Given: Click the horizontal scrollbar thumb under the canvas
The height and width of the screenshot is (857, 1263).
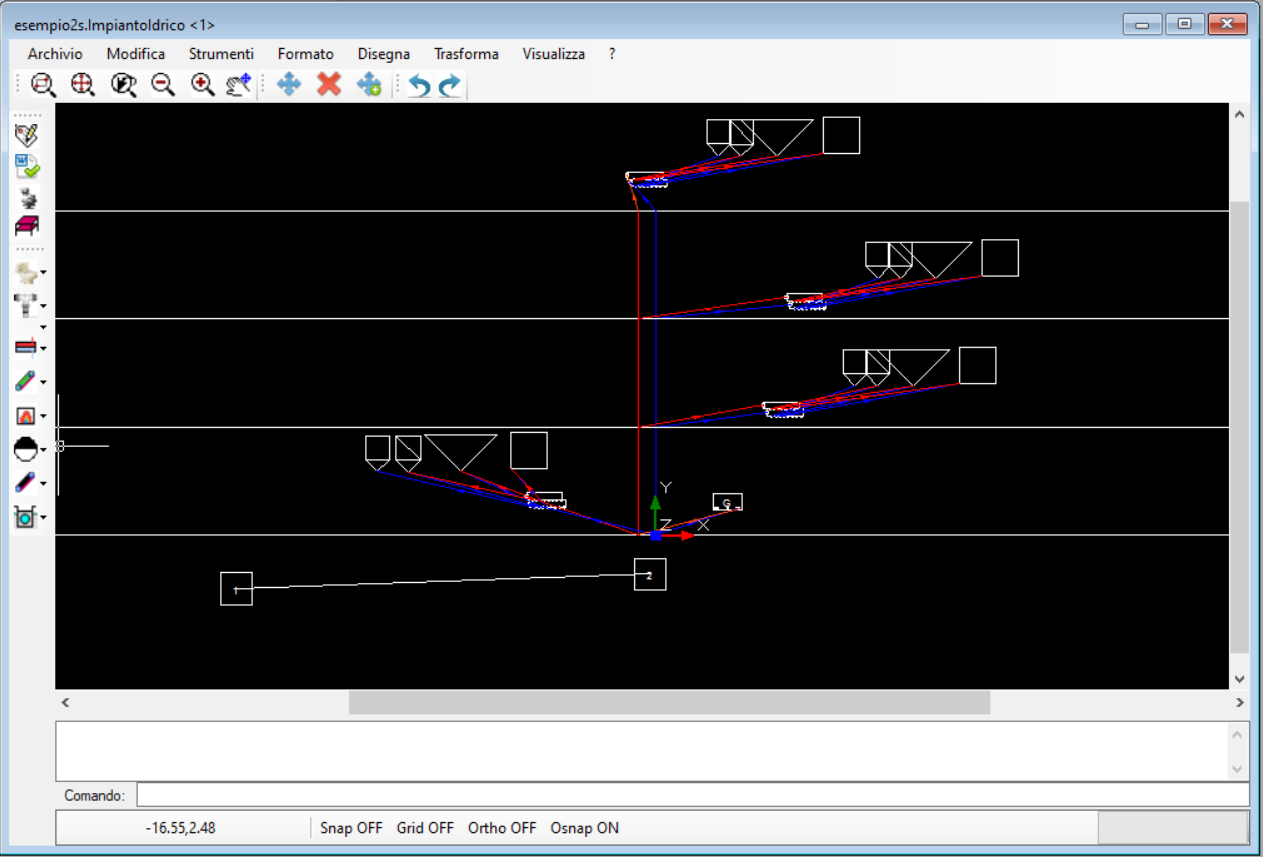Looking at the screenshot, I should (x=669, y=703).
